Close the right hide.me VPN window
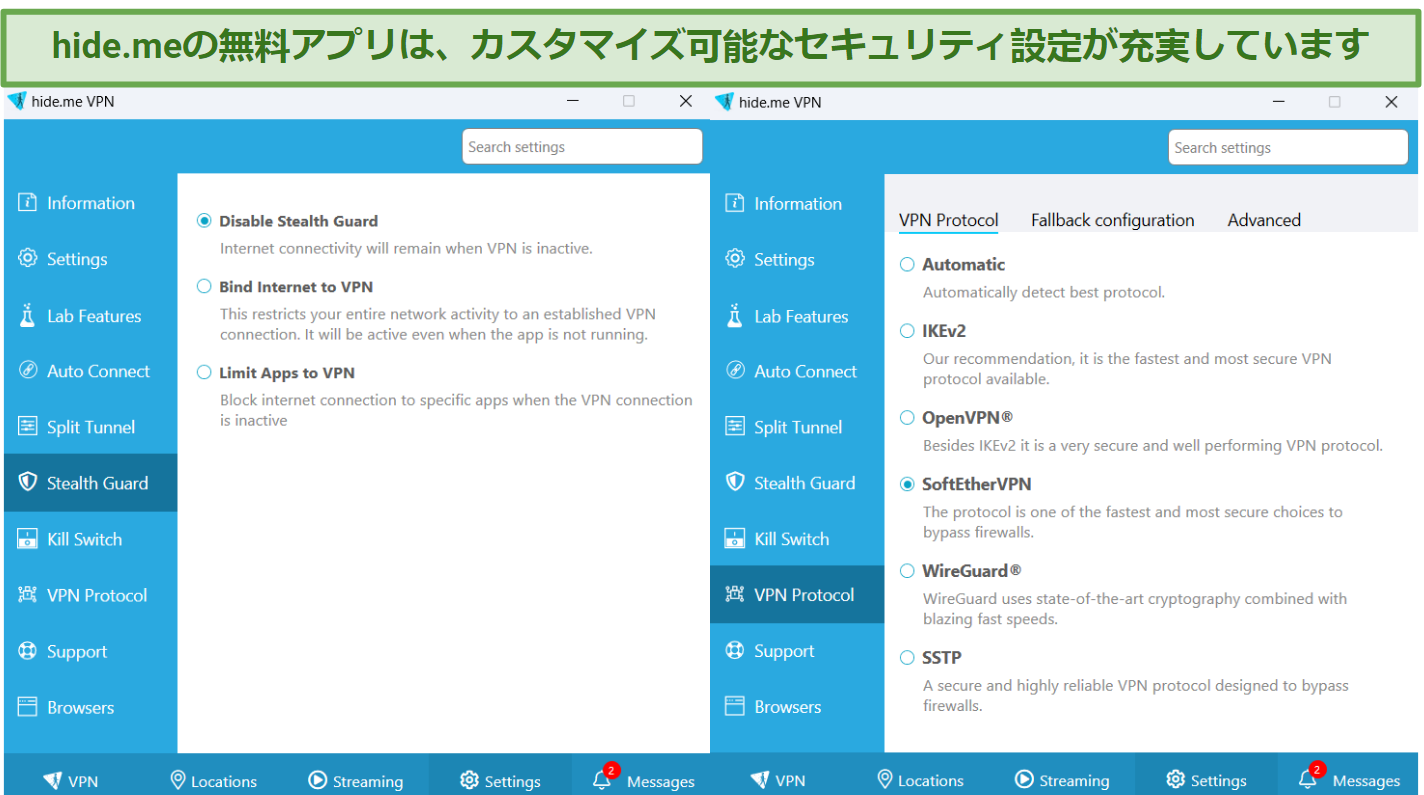The image size is (1424, 795). point(1391,102)
